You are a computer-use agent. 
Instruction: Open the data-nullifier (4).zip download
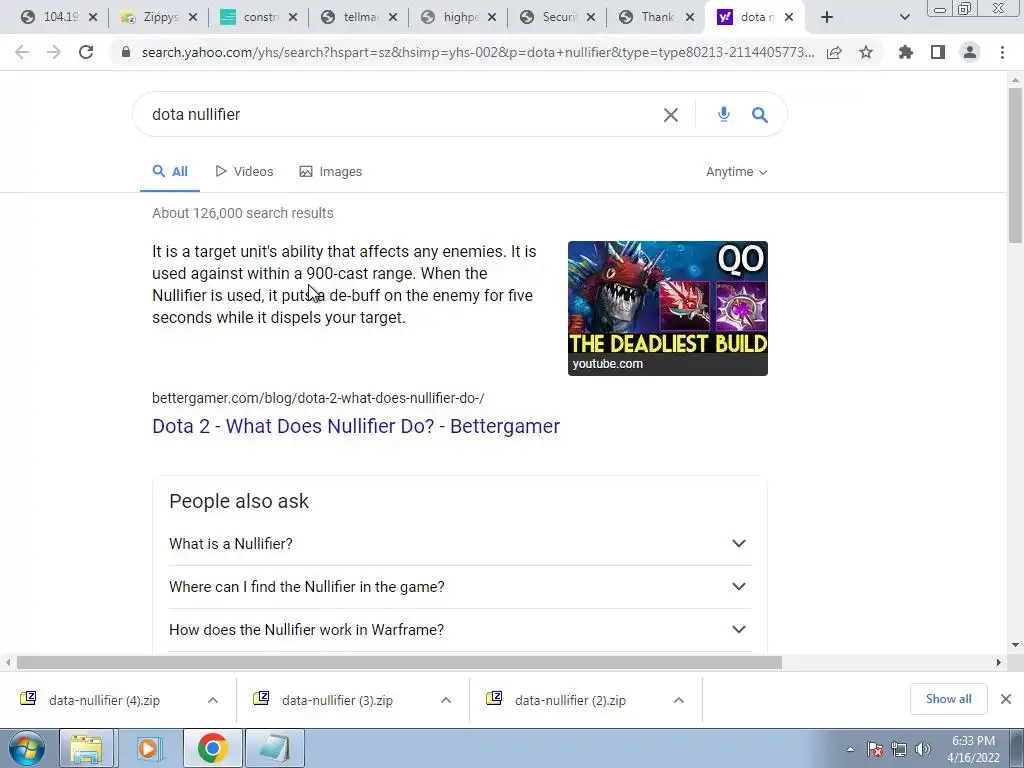[104, 700]
